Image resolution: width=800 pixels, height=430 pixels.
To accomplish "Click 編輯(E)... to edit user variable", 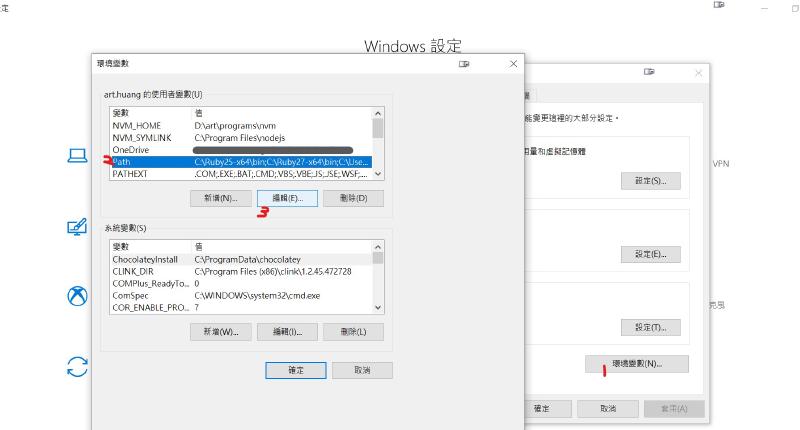I will (287, 198).
